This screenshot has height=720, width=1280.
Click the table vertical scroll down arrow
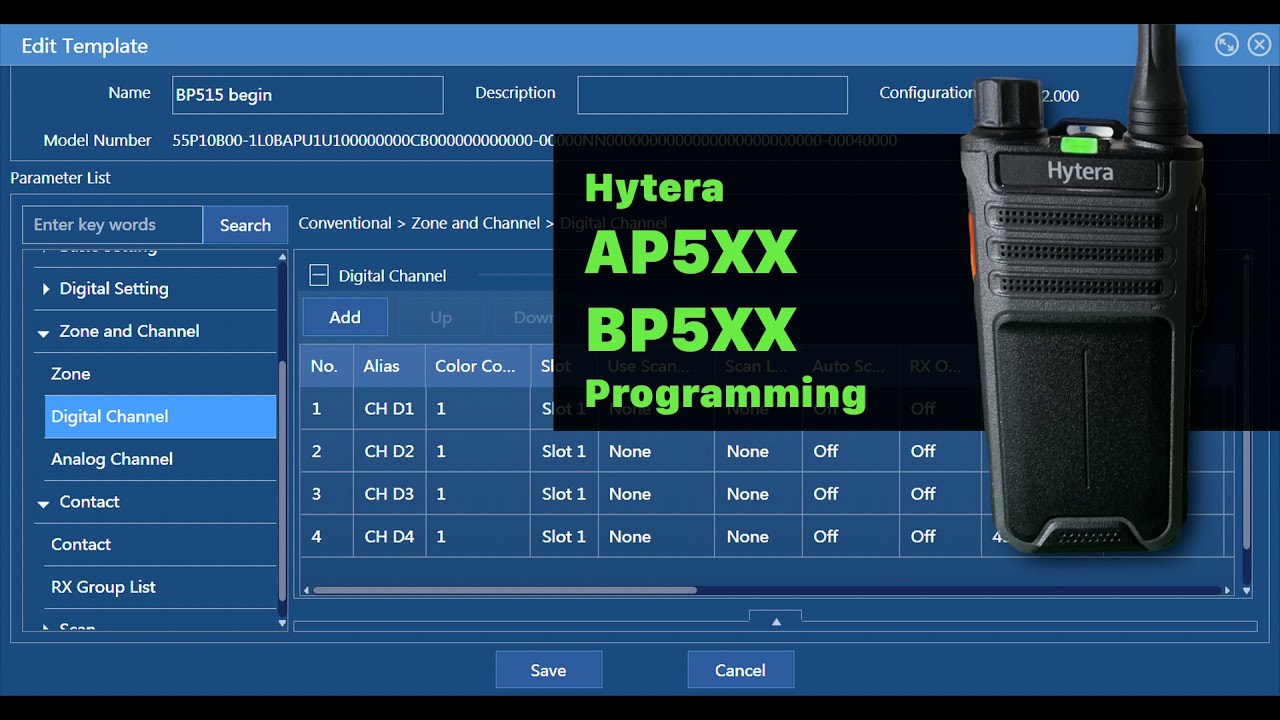1246,591
